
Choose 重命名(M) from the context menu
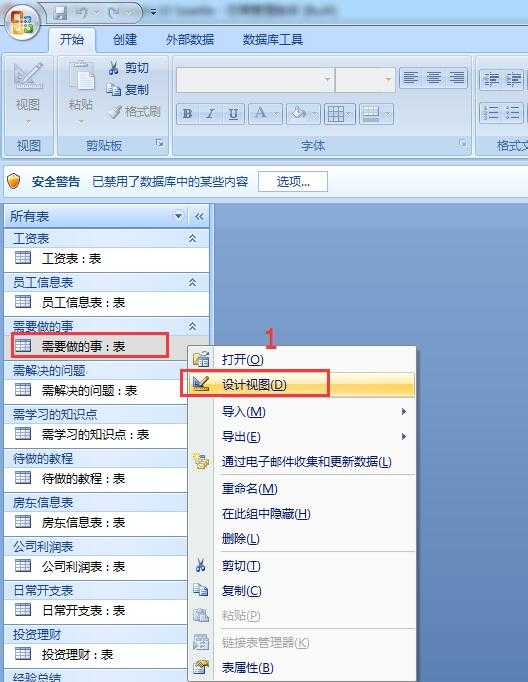302,488
